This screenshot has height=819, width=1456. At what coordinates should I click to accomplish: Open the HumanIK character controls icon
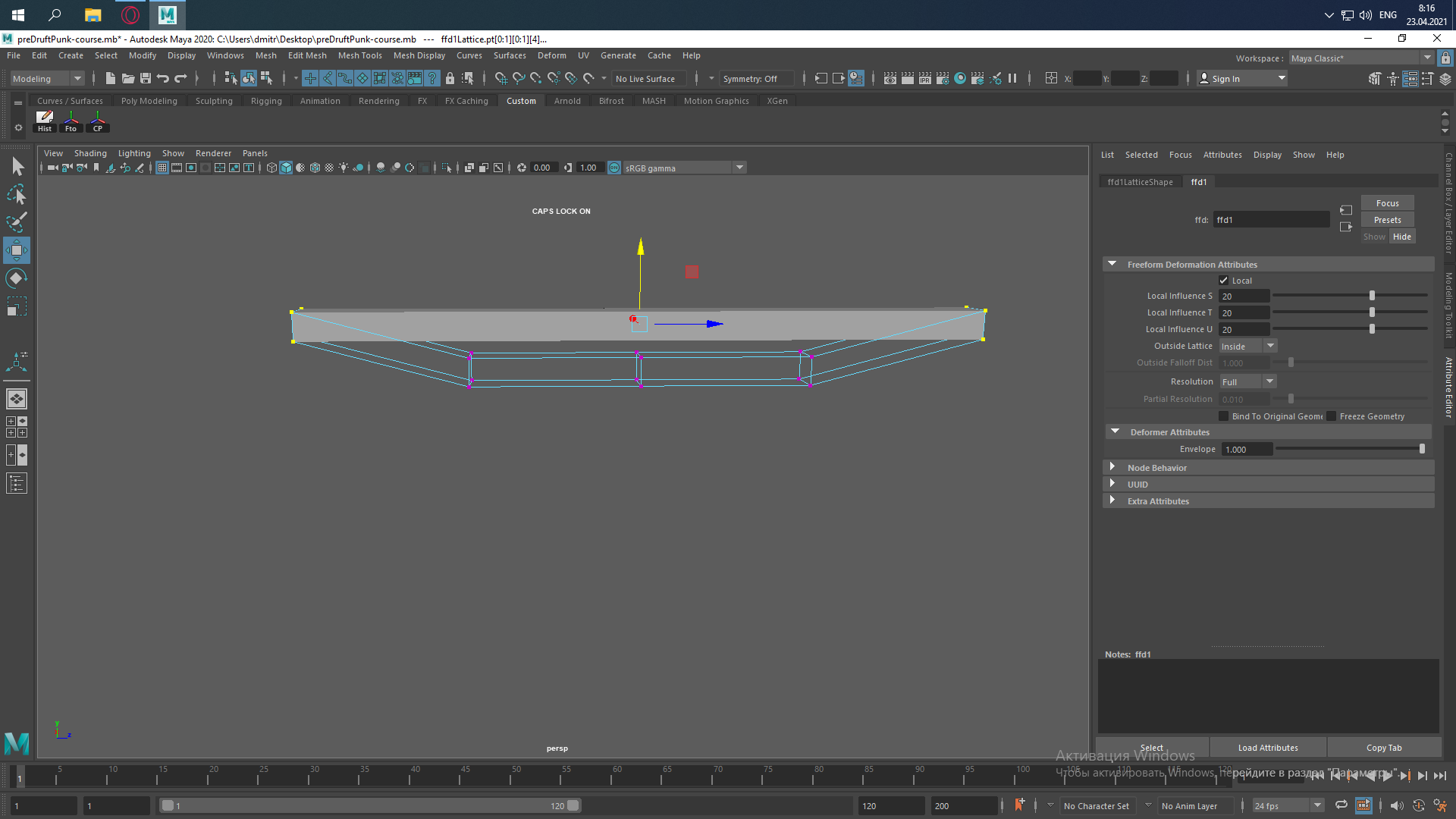(x=1393, y=78)
